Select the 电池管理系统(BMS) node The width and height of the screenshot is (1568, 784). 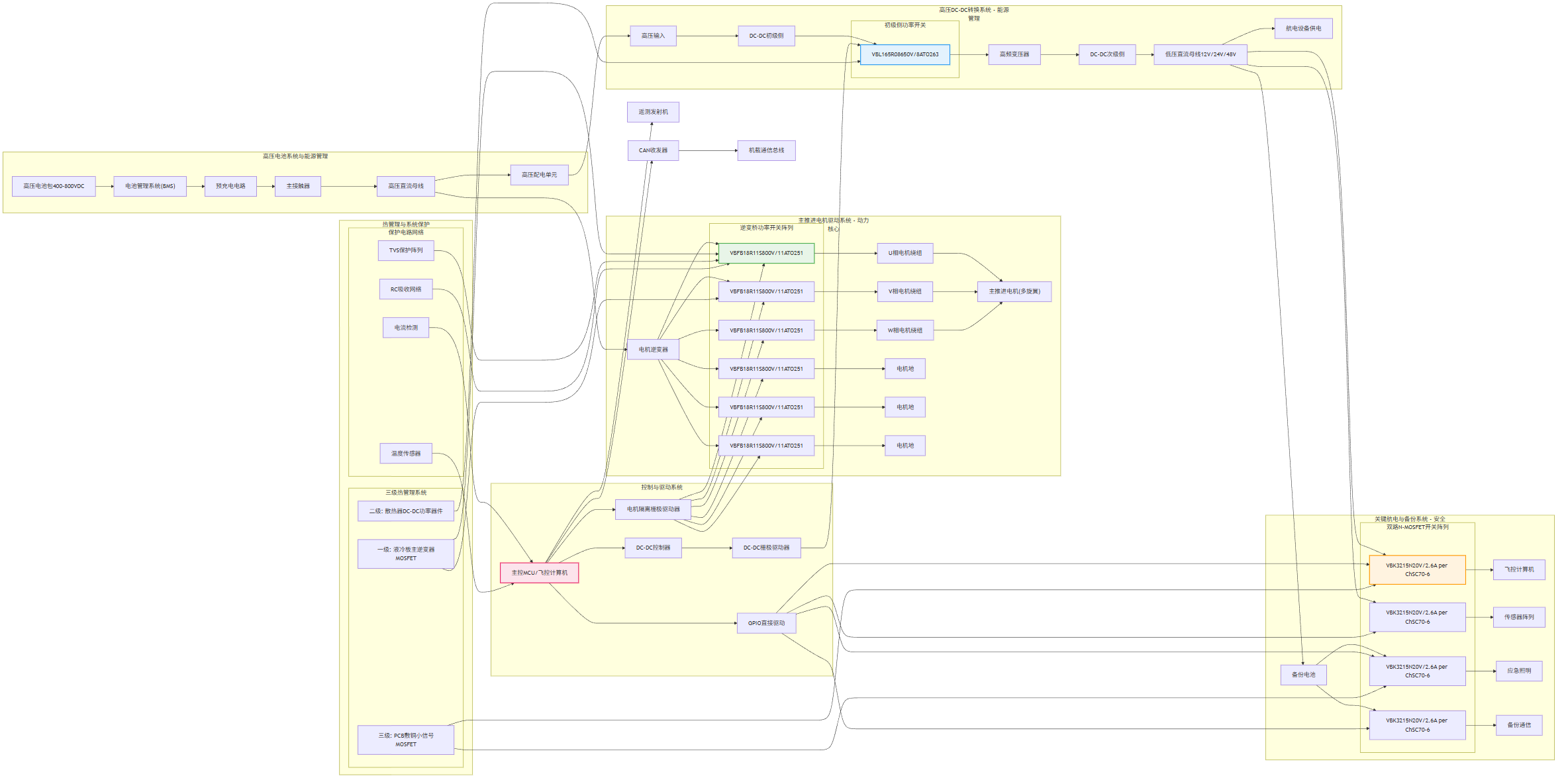coord(150,186)
